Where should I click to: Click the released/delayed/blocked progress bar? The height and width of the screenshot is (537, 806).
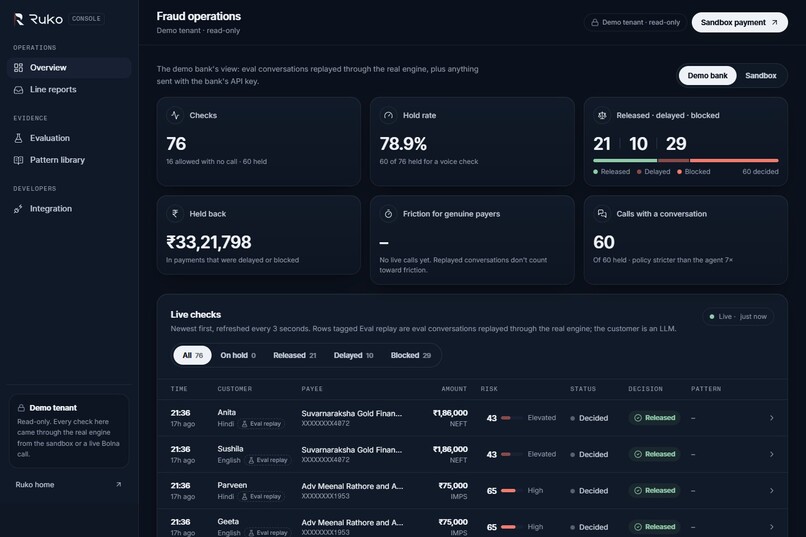click(686, 160)
